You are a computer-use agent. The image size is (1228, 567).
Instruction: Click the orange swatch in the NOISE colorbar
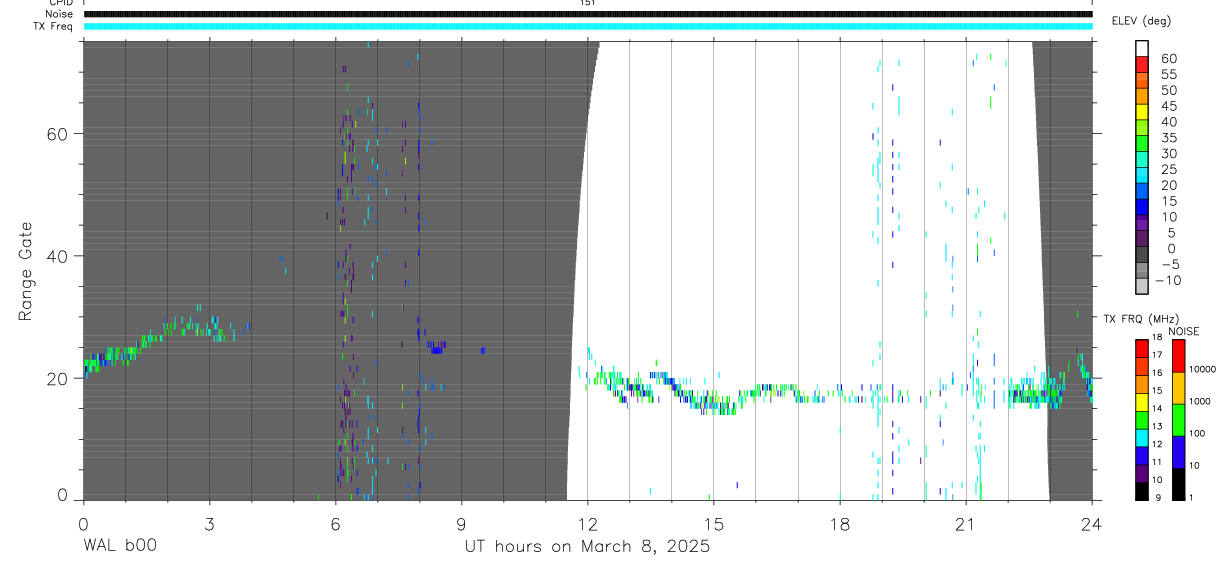(x=1179, y=388)
